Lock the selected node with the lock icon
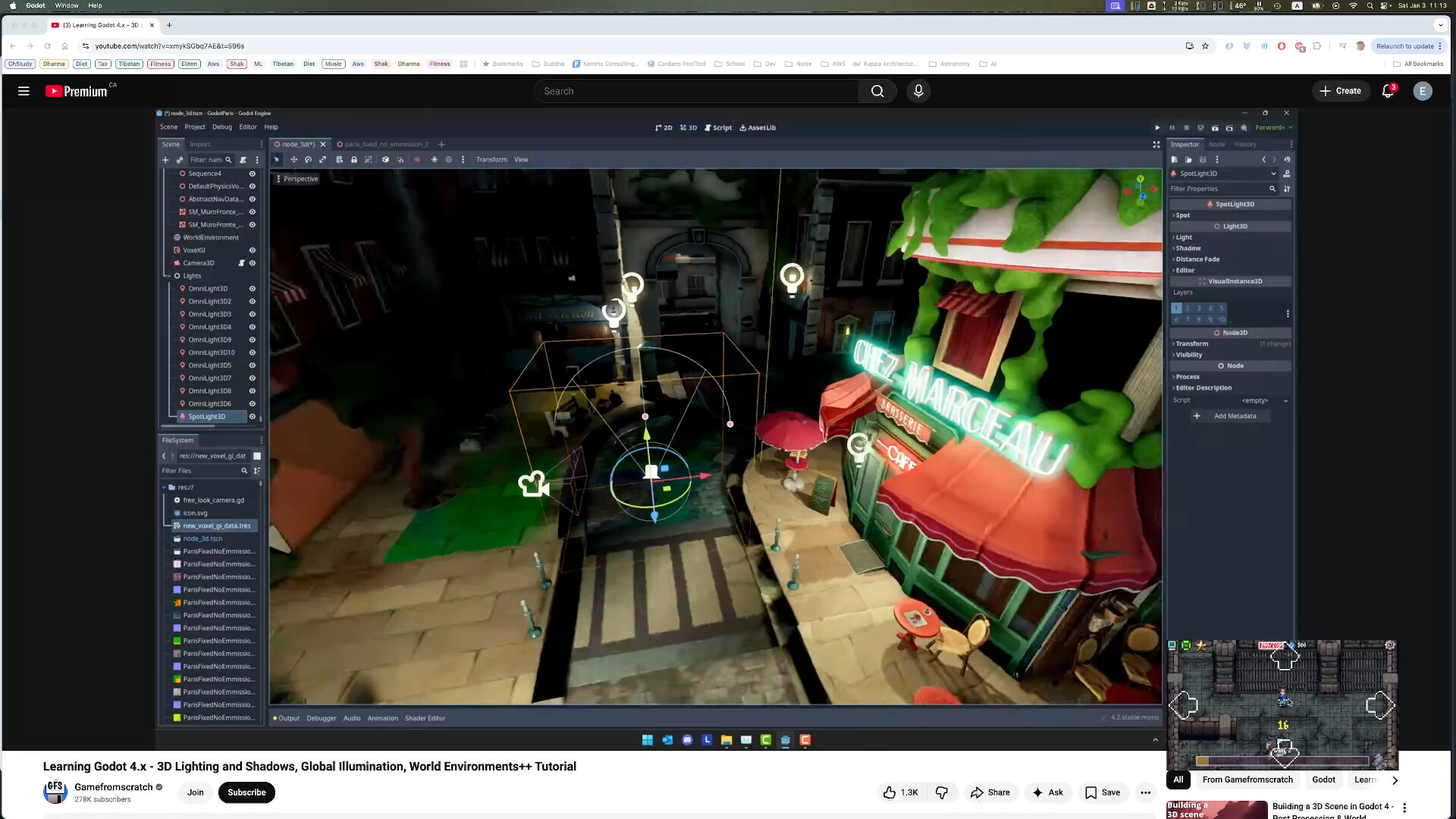The height and width of the screenshot is (819, 1456). [354, 160]
